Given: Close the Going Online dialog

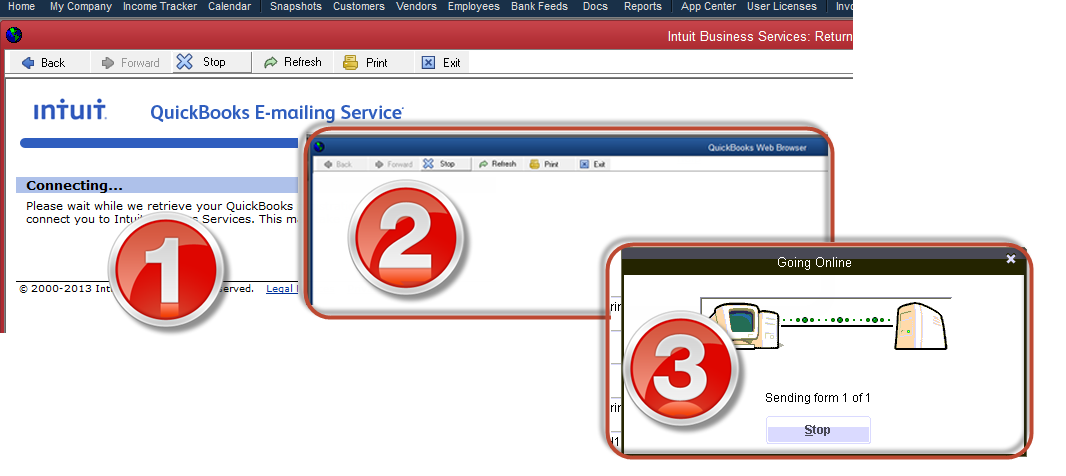Looking at the screenshot, I should click(x=1011, y=258).
